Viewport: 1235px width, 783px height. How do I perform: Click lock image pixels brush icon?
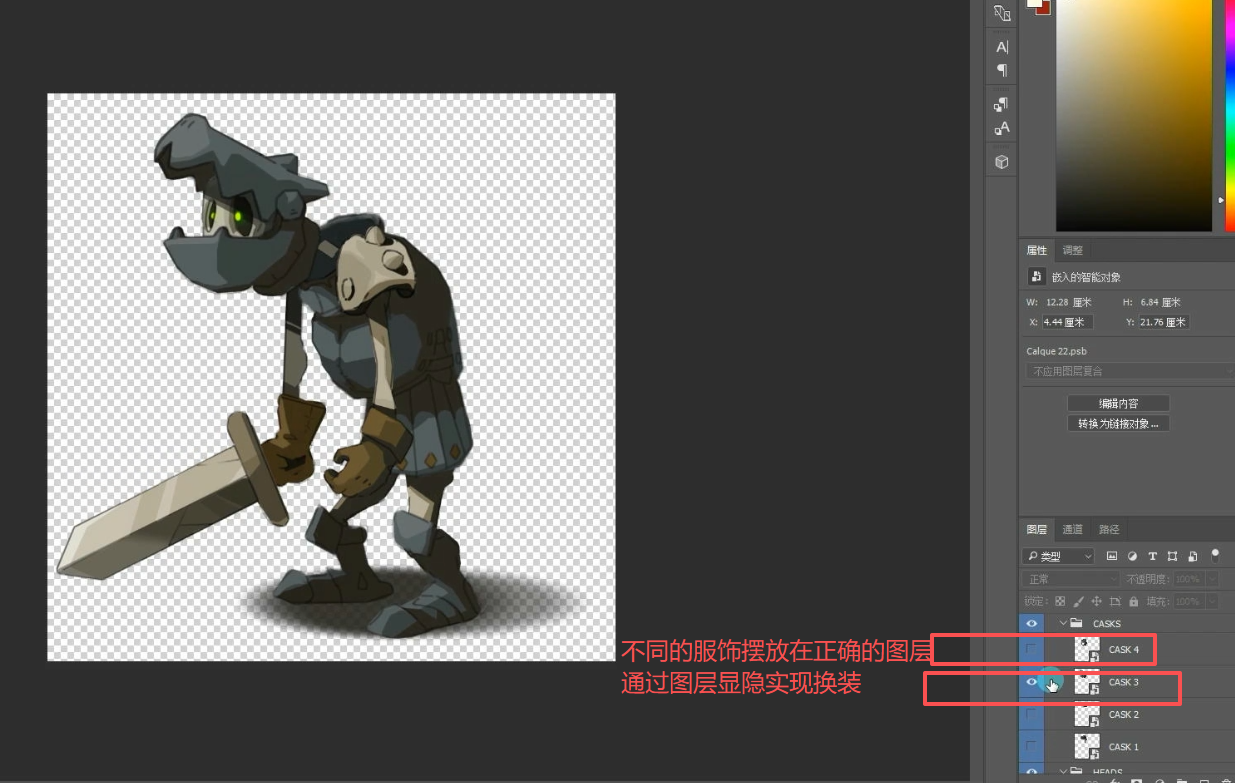click(x=1078, y=601)
